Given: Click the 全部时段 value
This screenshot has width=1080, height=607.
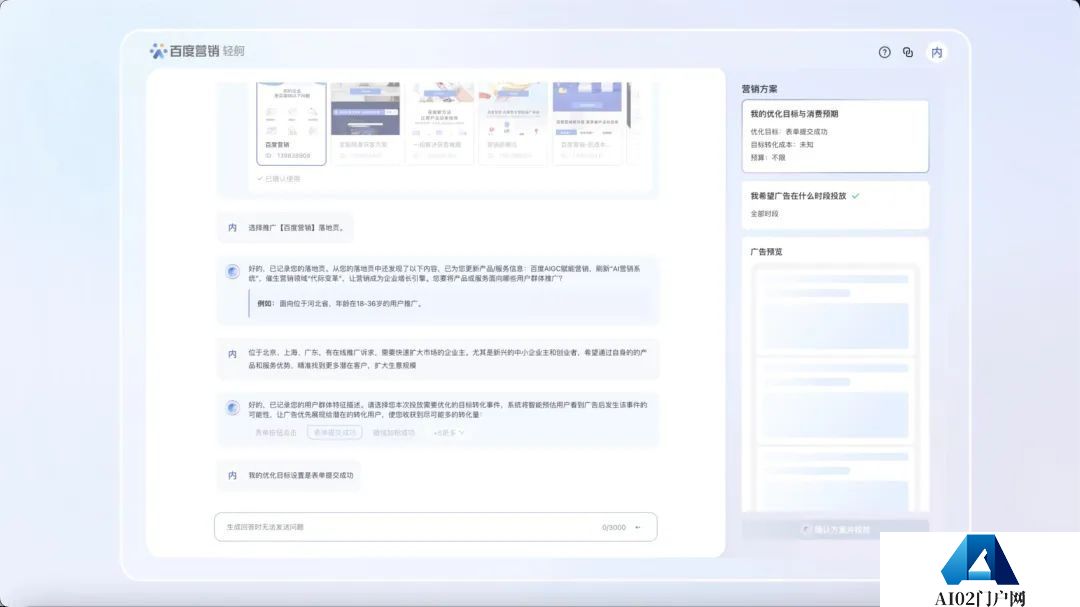Looking at the screenshot, I should (765, 214).
